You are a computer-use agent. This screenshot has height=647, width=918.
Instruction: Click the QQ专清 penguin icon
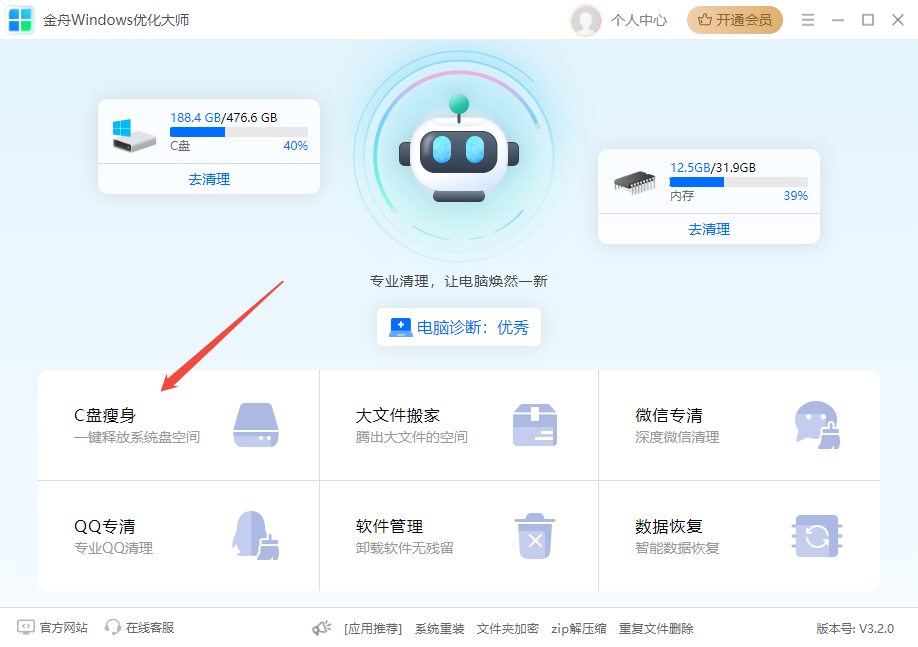pos(256,535)
